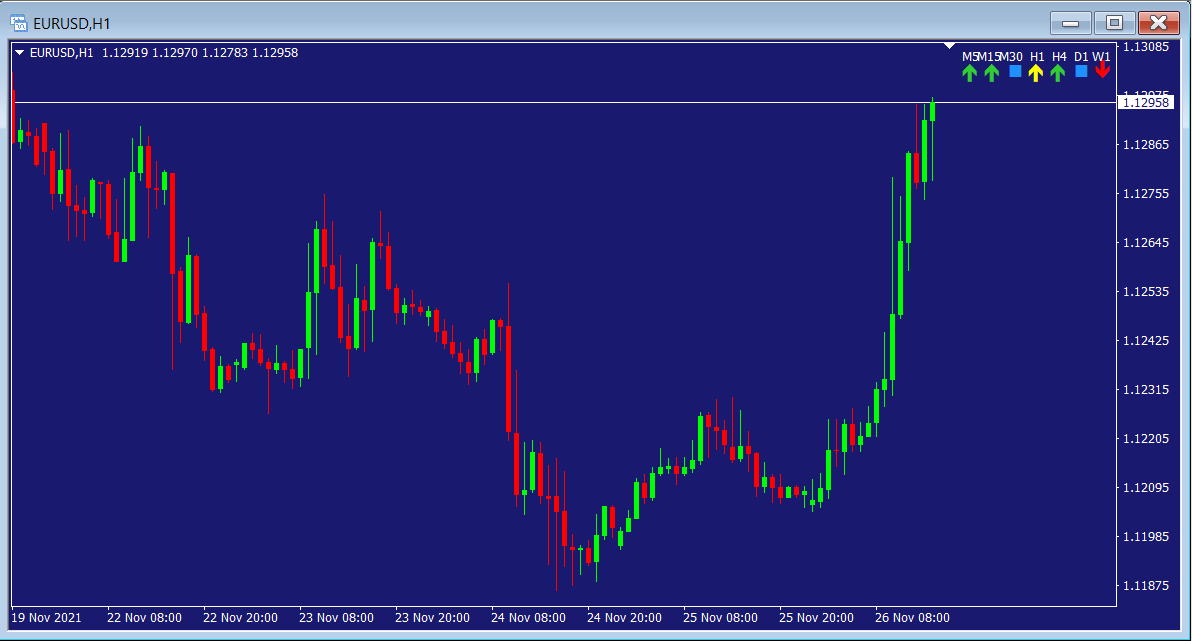
Task: Click the red W1 down arrow
Action: [x=1102, y=71]
